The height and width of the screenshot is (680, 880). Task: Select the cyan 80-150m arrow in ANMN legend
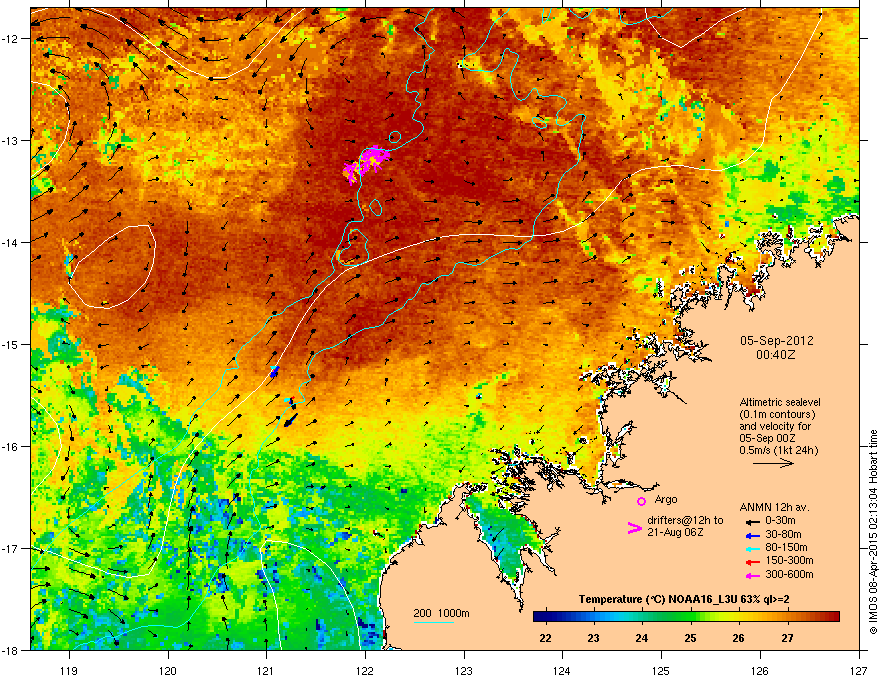click(752, 548)
